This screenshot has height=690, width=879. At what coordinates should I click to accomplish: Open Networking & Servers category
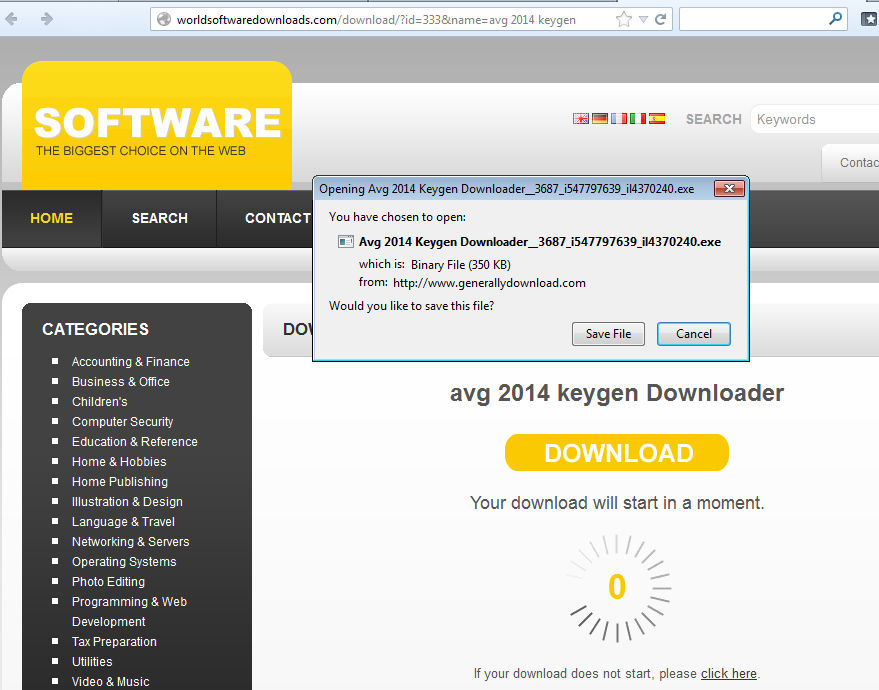[131, 541]
